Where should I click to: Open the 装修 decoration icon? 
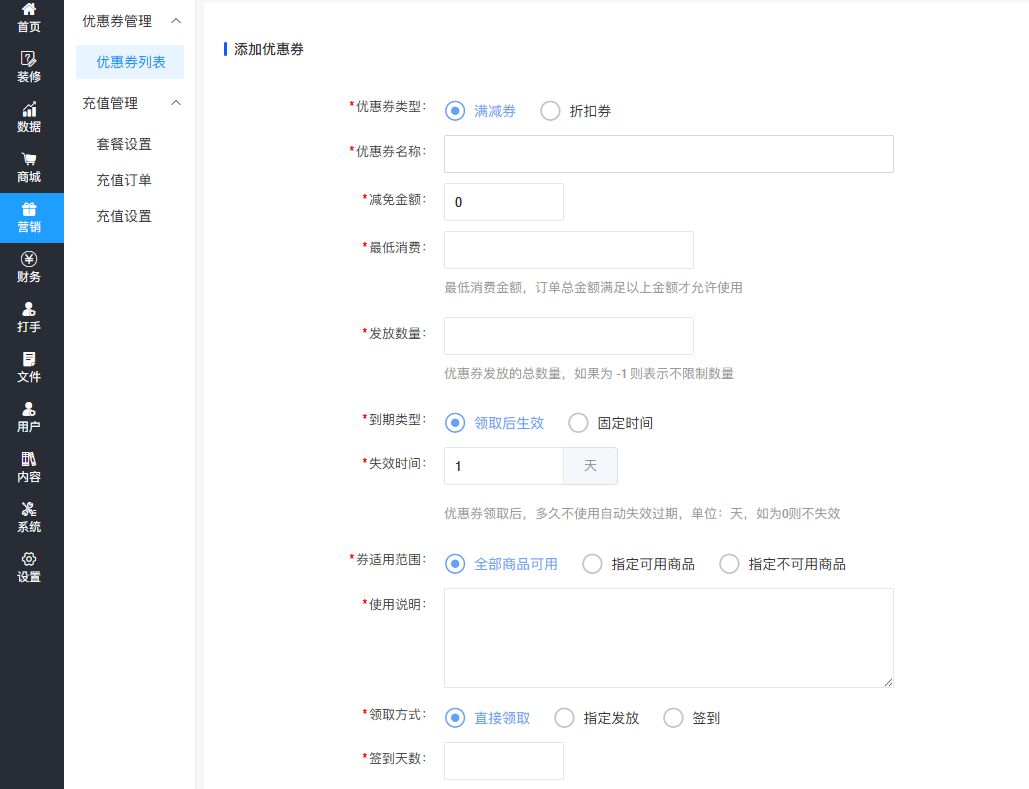click(x=29, y=59)
